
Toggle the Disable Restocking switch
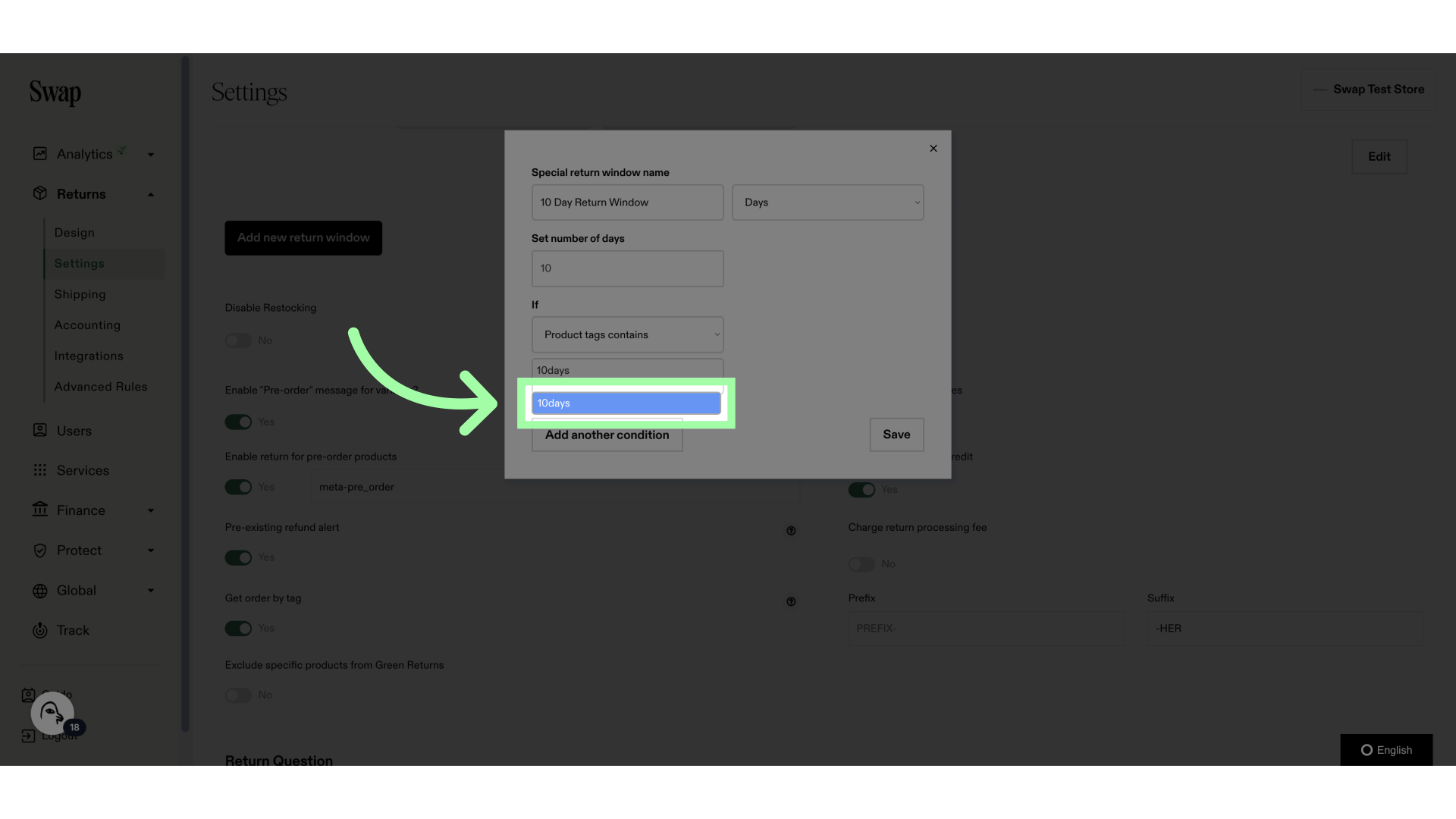pos(238,340)
